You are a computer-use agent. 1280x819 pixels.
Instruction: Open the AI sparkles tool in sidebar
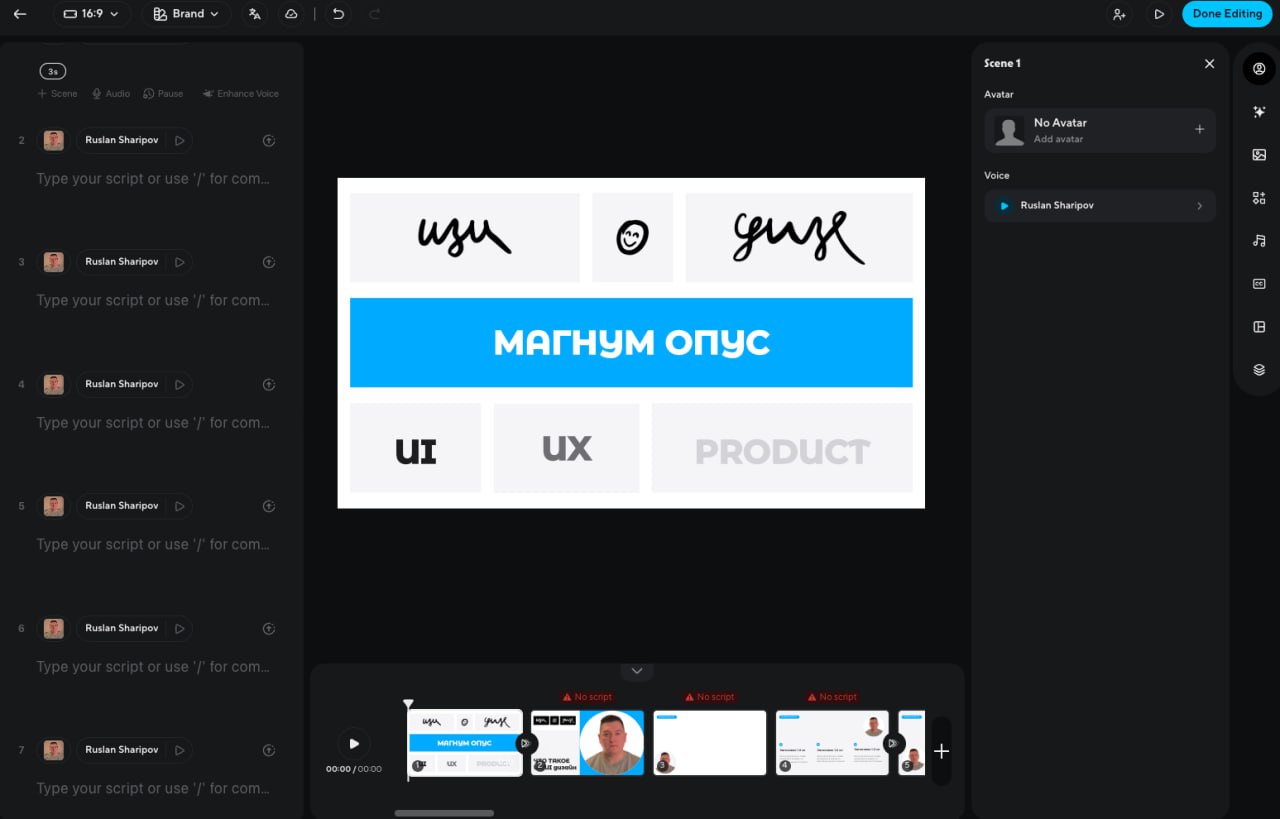pyautogui.click(x=1259, y=112)
